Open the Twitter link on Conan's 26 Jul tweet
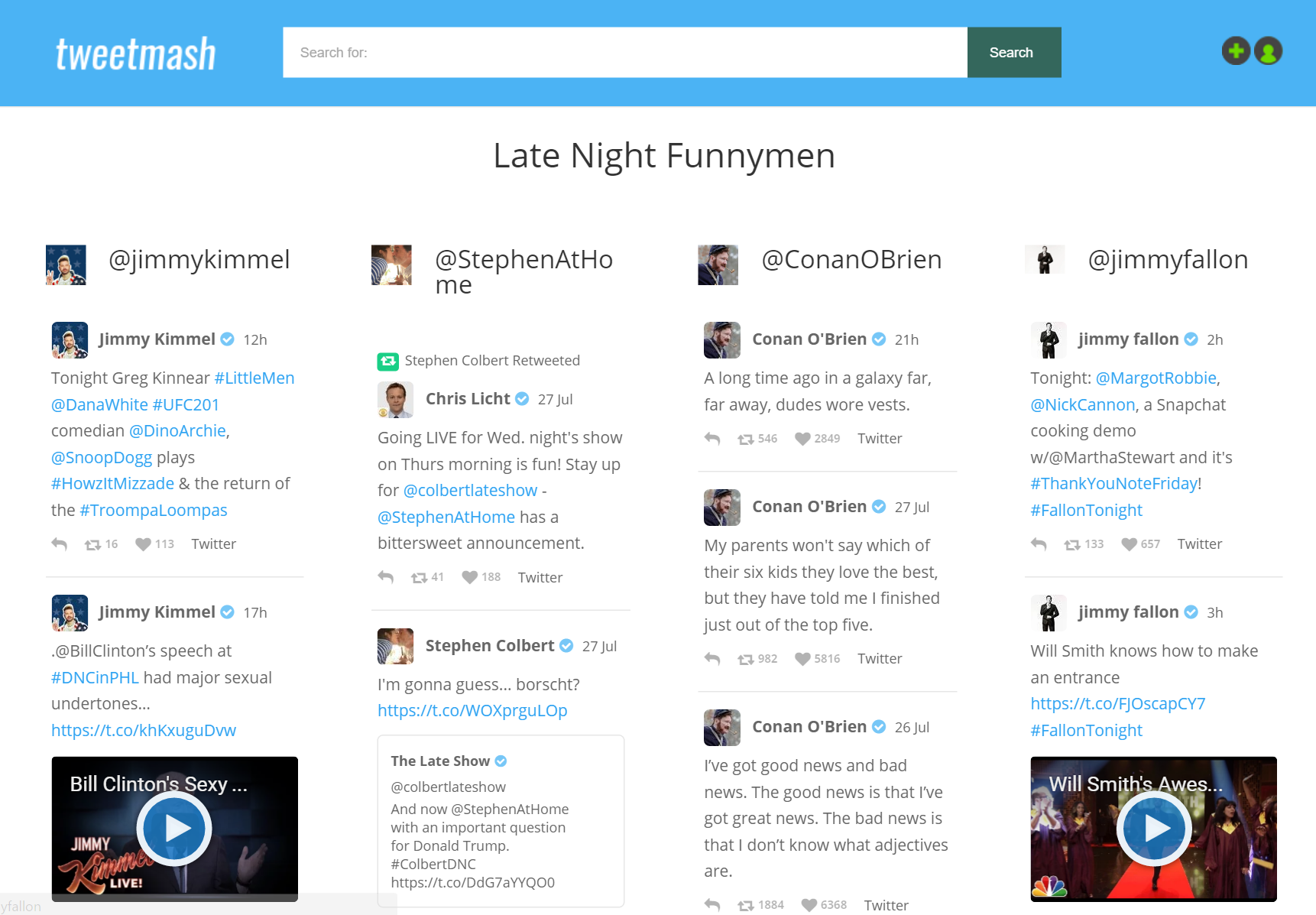Viewport: 1316px width, 915px height. tap(886, 905)
